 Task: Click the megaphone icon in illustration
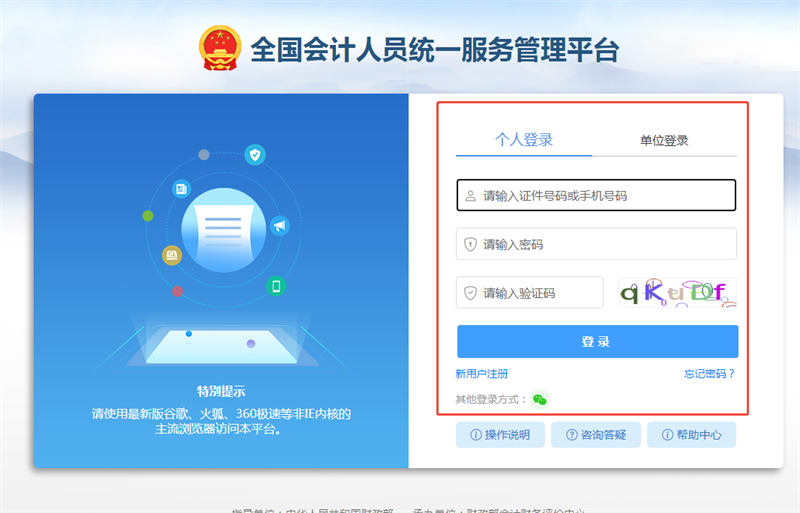279,226
